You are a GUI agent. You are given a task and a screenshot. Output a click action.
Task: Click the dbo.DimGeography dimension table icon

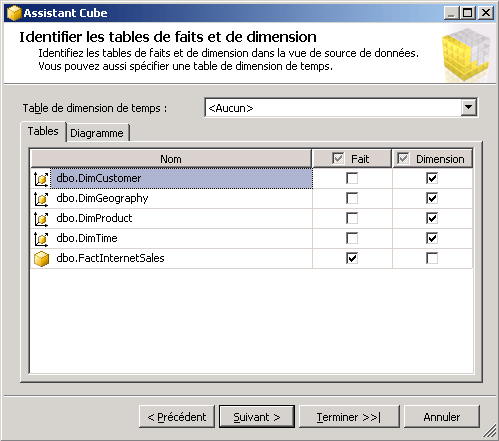point(41,199)
